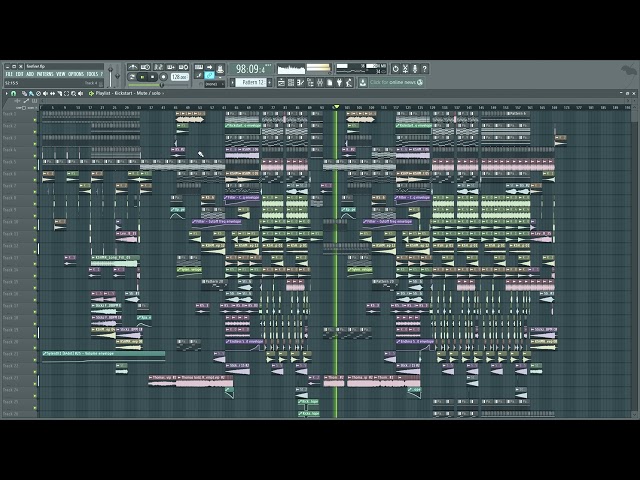Viewport: 640px width, 480px height.
Task: Click the previous pattern arrow beside Pattern 12
Action: [232, 82]
